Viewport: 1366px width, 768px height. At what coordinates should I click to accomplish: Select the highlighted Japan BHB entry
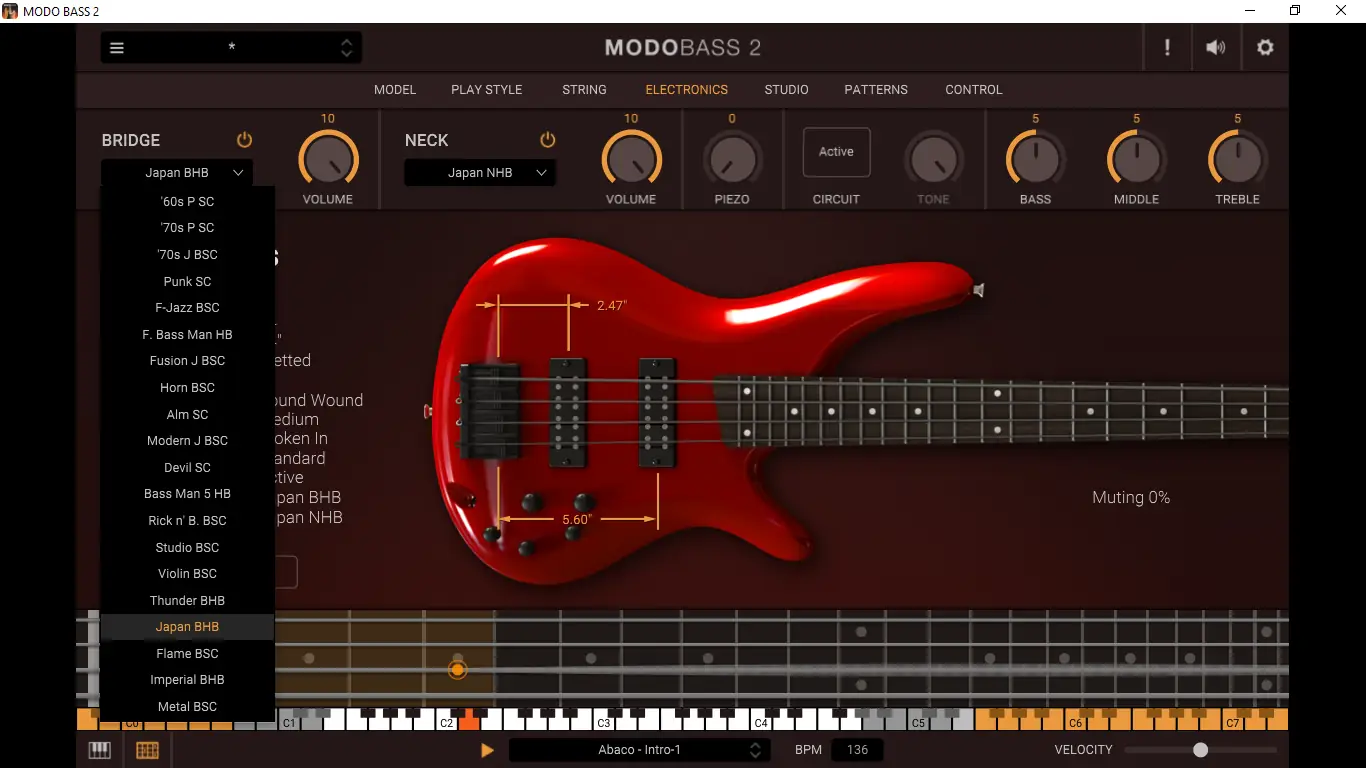point(187,627)
